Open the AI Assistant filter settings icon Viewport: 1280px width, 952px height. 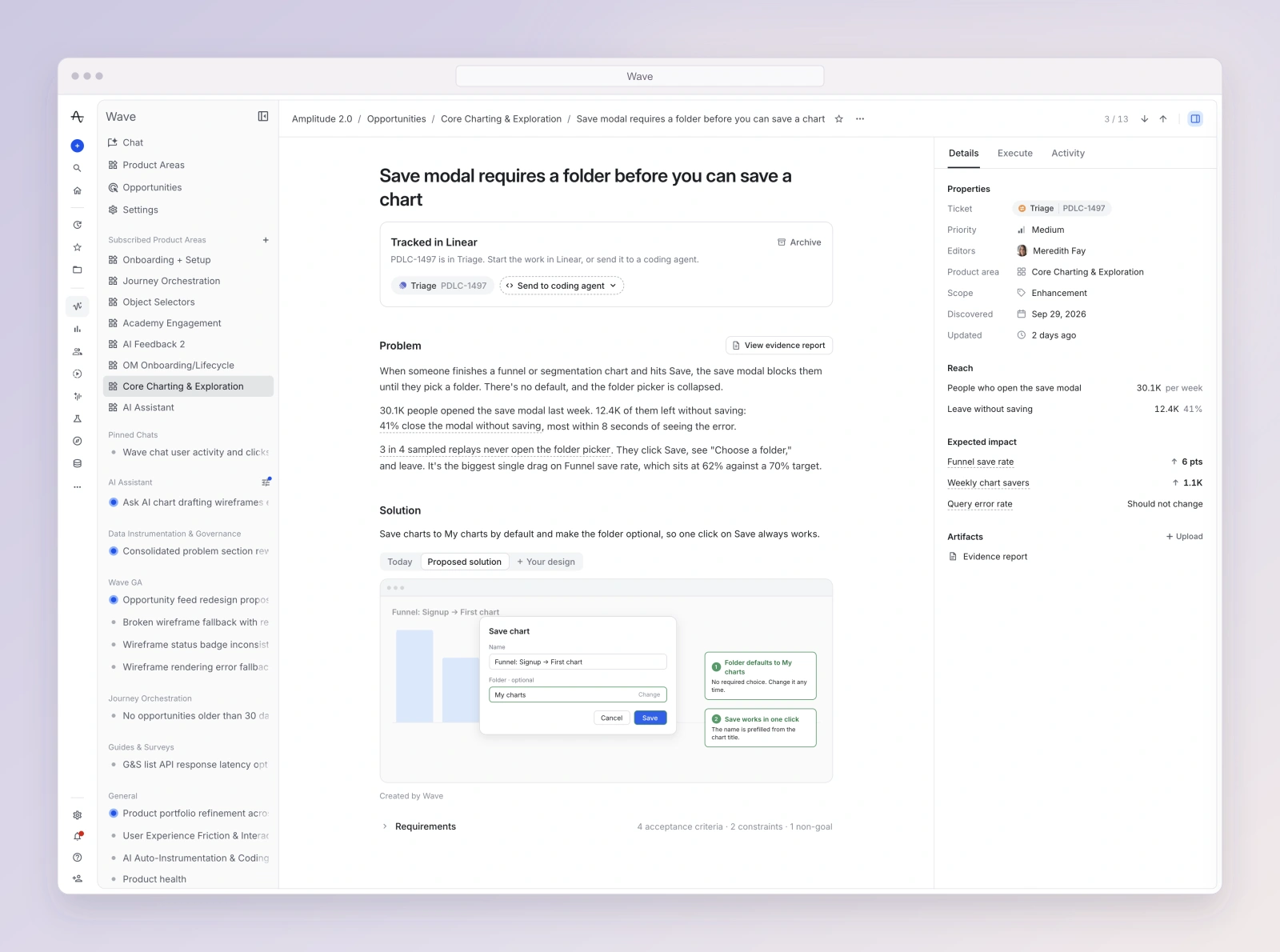tap(266, 482)
